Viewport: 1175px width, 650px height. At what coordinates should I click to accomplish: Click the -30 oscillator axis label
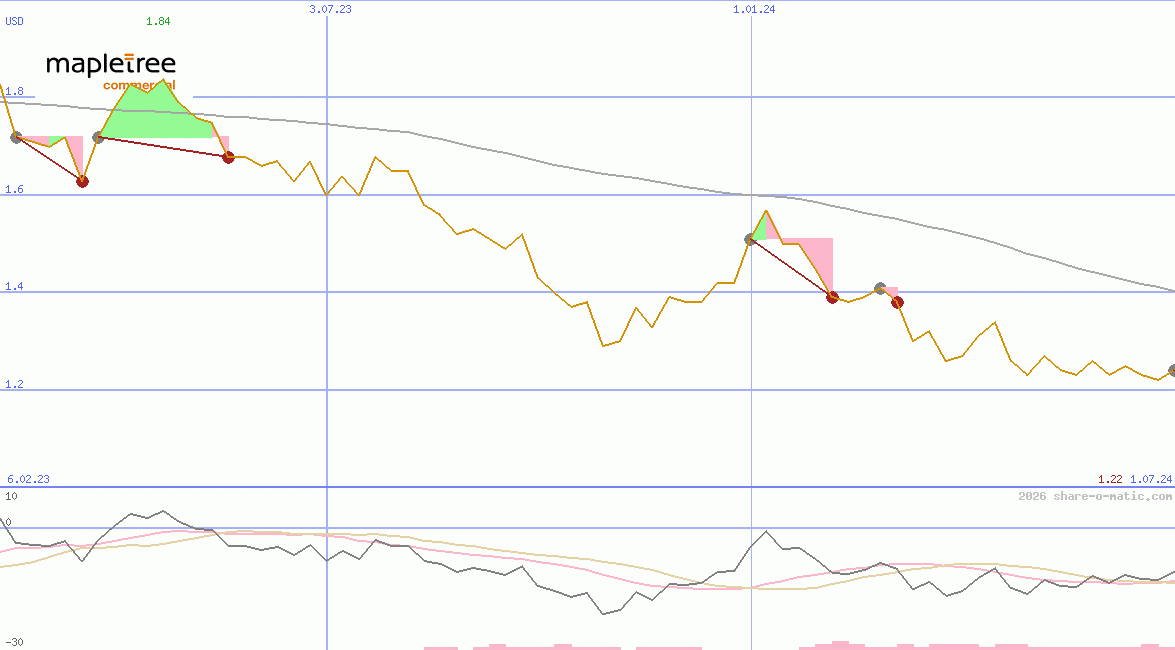(14, 642)
